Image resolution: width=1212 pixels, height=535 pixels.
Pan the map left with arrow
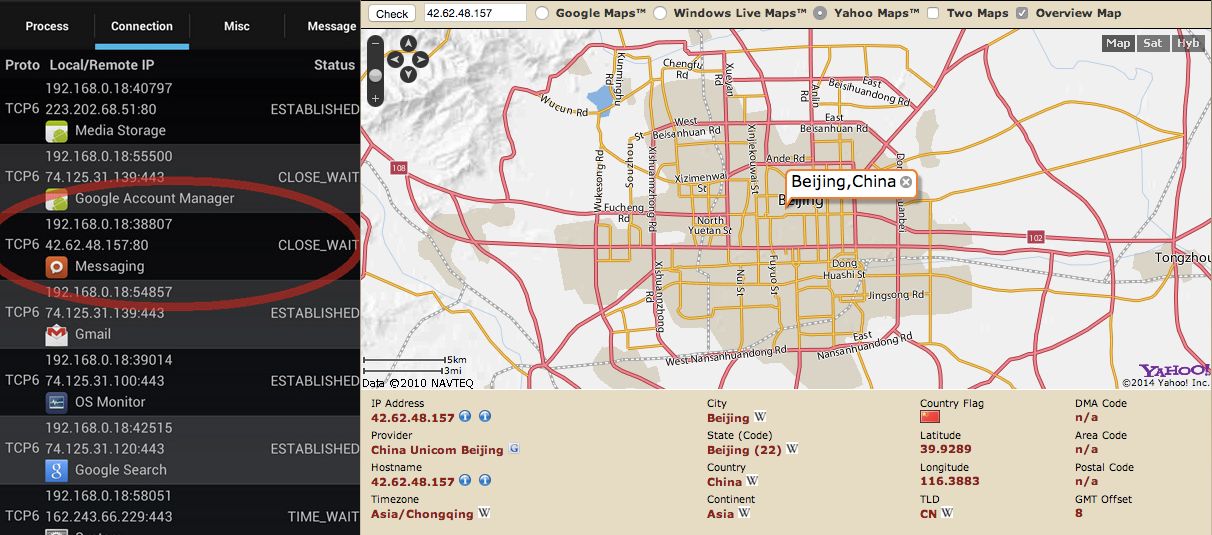[393, 59]
